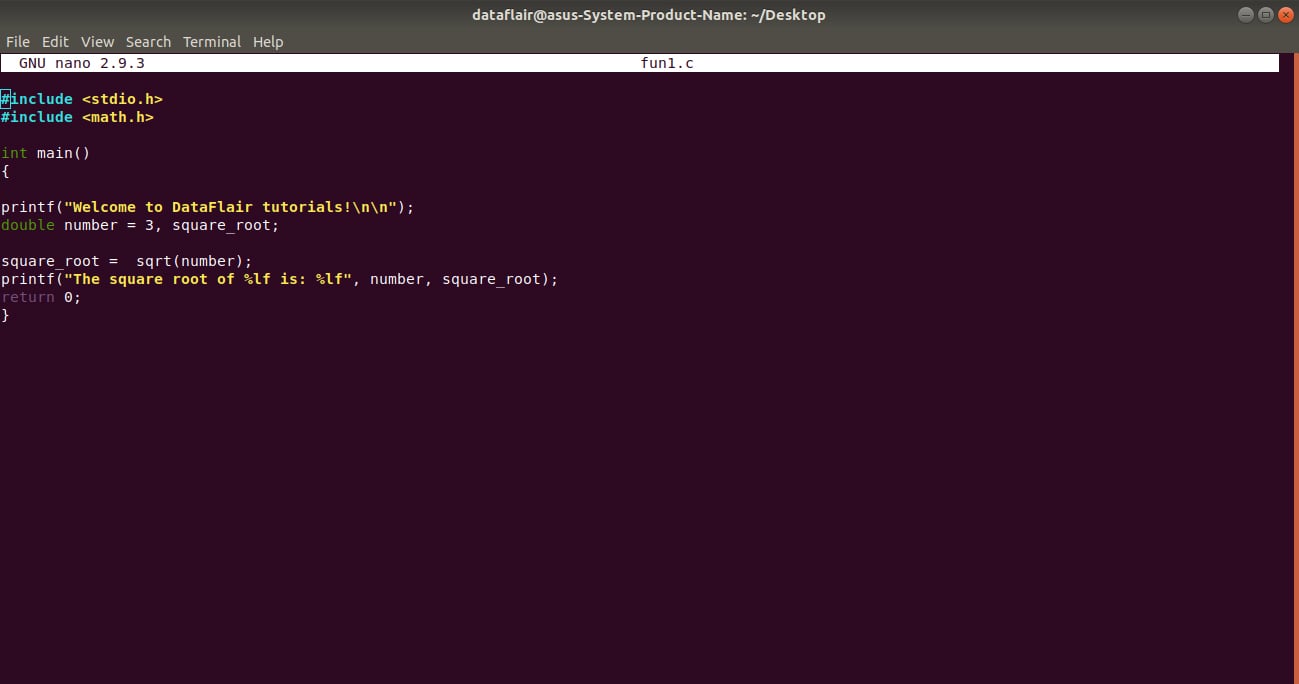Open the File menu
The width and height of the screenshot is (1299, 684).
tap(17, 41)
